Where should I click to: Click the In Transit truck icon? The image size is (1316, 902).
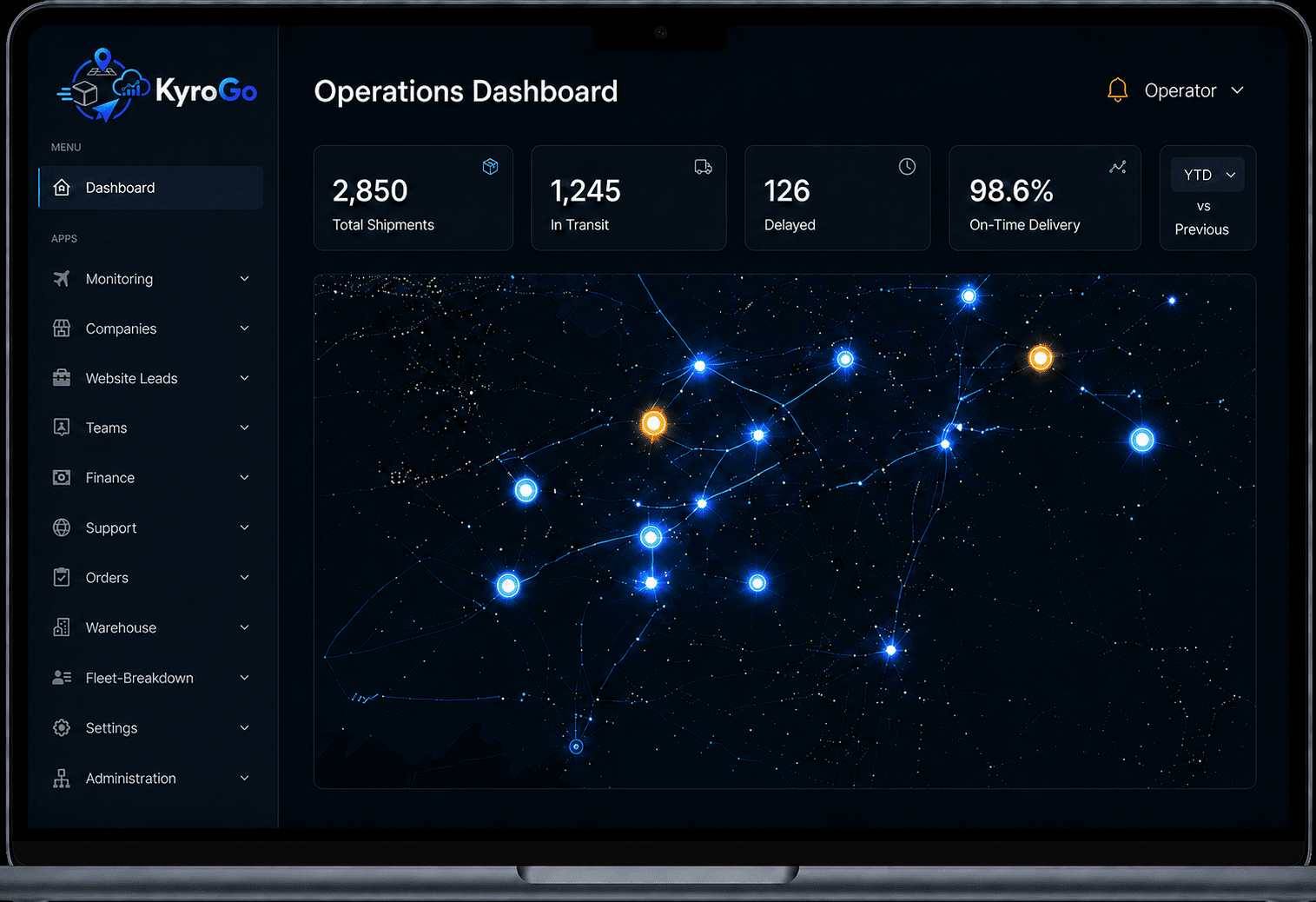[x=704, y=167]
